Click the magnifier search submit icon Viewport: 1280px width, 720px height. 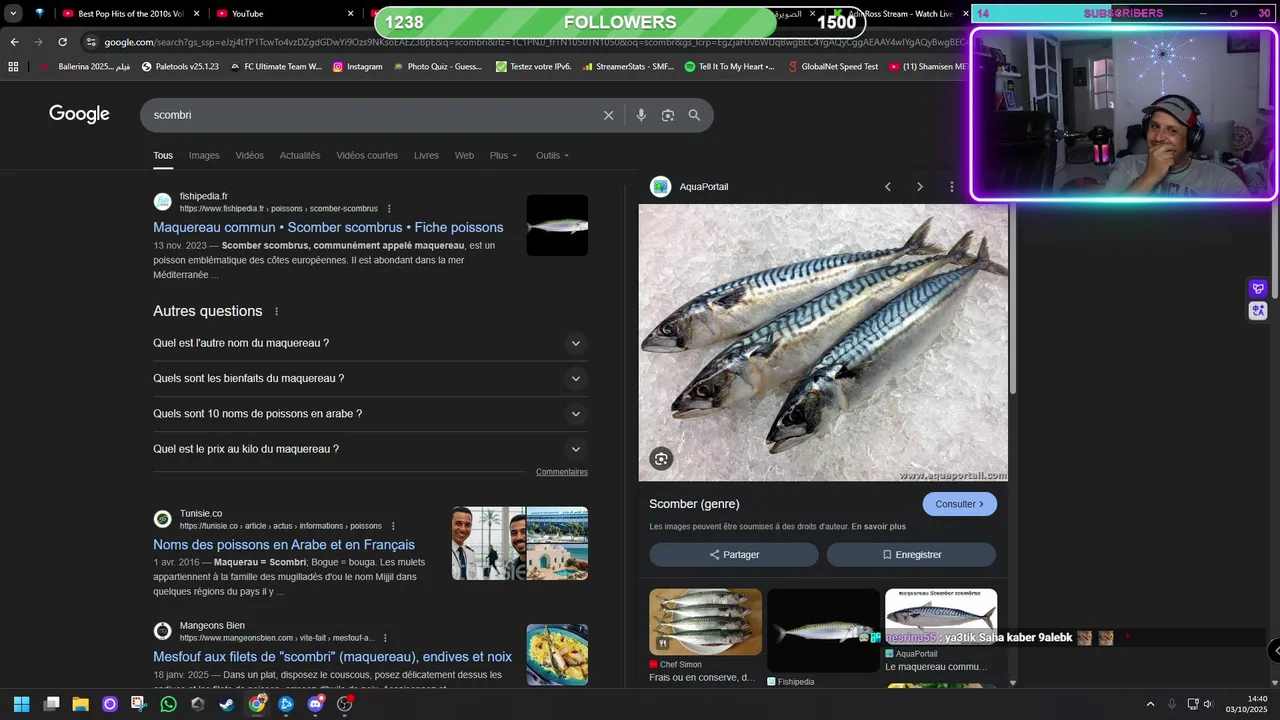tap(694, 115)
